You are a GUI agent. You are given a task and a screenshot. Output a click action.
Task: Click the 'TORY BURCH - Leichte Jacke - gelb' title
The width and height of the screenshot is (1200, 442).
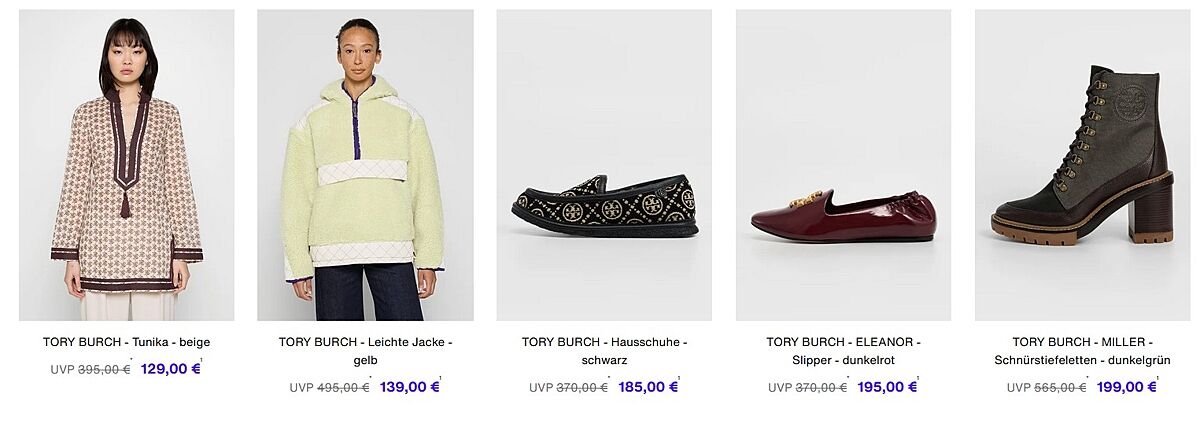[x=365, y=351]
